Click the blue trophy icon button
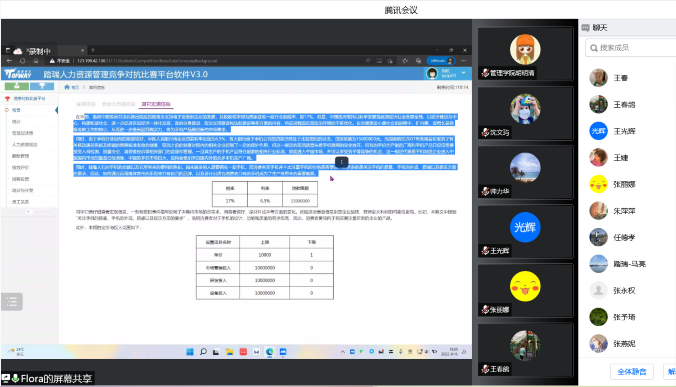The image size is (676, 387). click(42, 86)
